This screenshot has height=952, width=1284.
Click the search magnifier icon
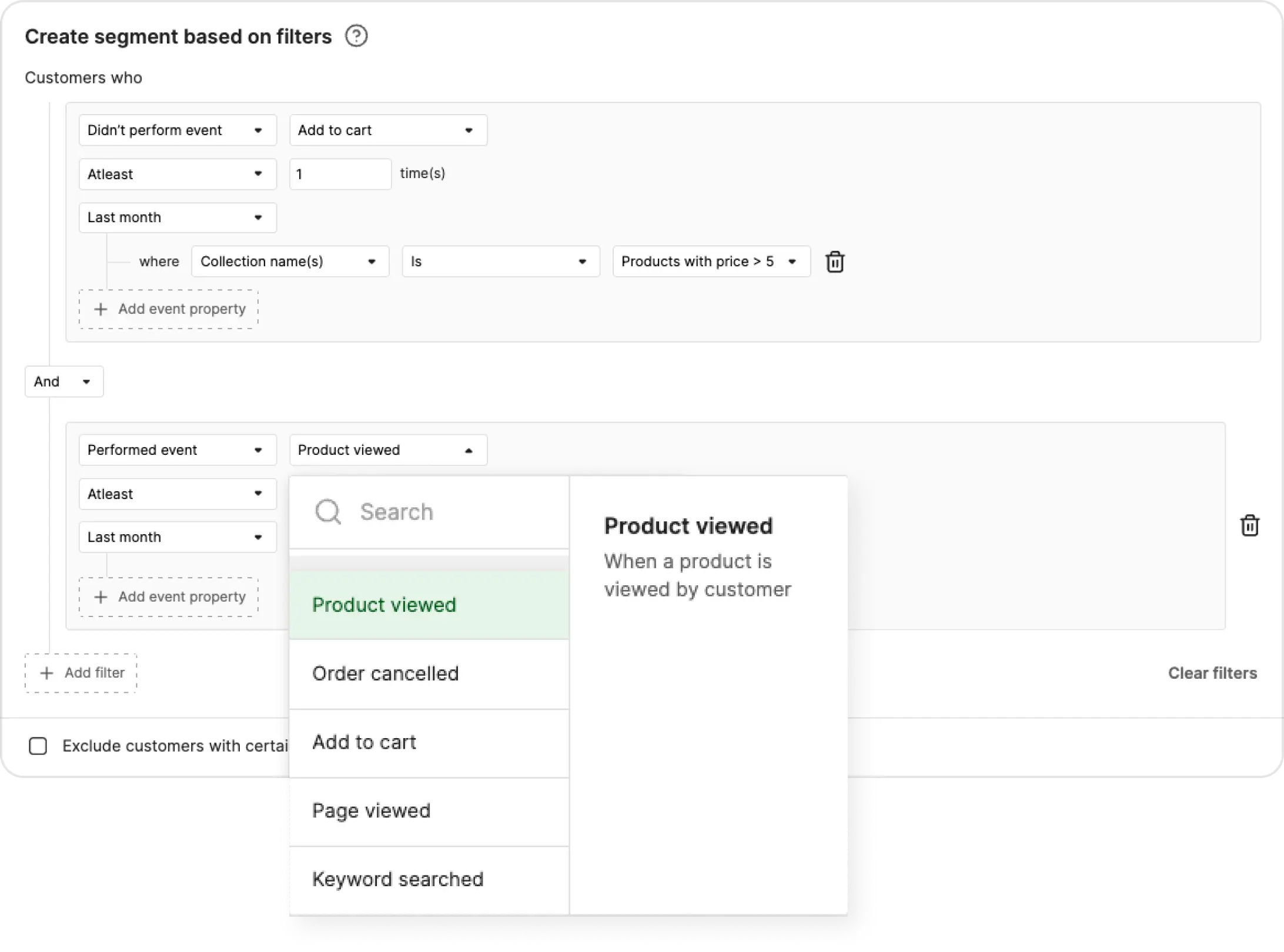pyautogui.click(x=328, y=512)
